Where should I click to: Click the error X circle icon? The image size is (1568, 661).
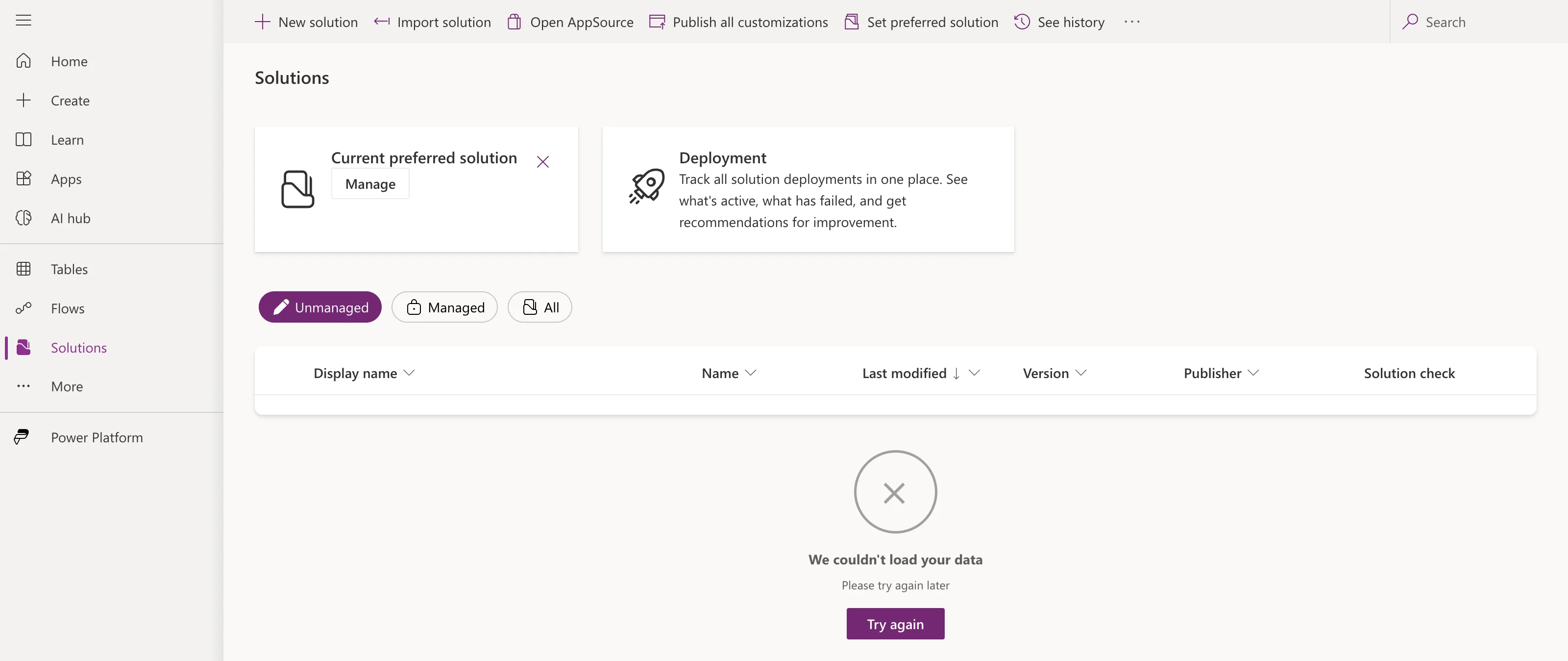pos(895,492)
